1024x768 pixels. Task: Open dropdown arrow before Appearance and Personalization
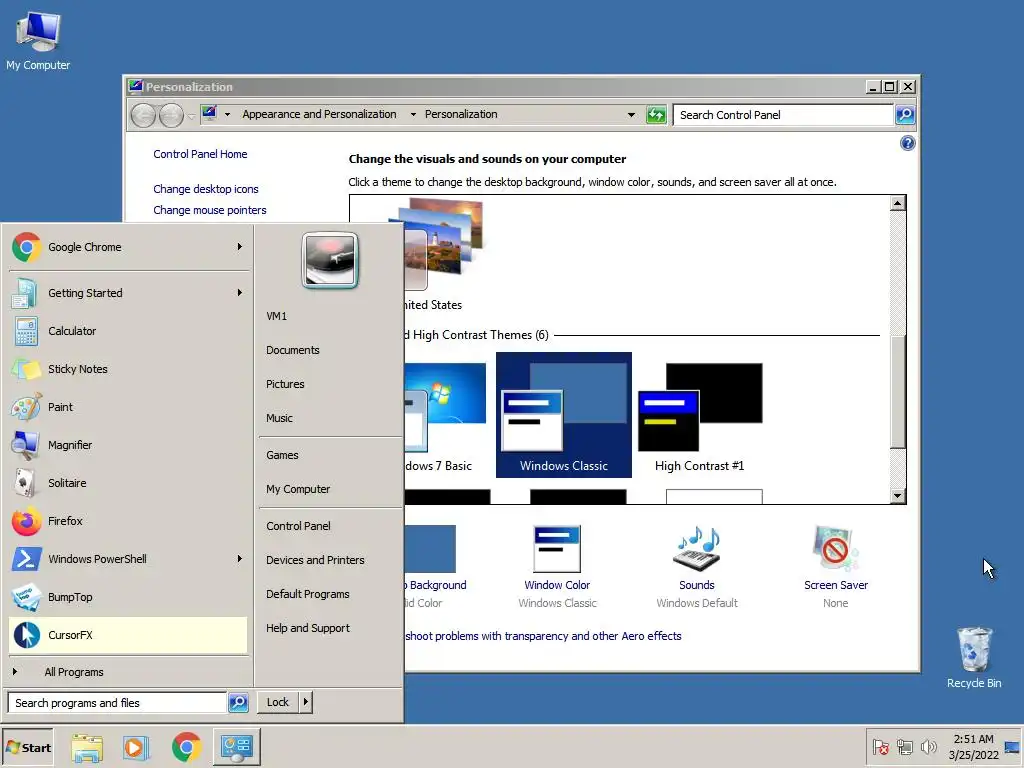pyautogui.click(x=227, y=114)
